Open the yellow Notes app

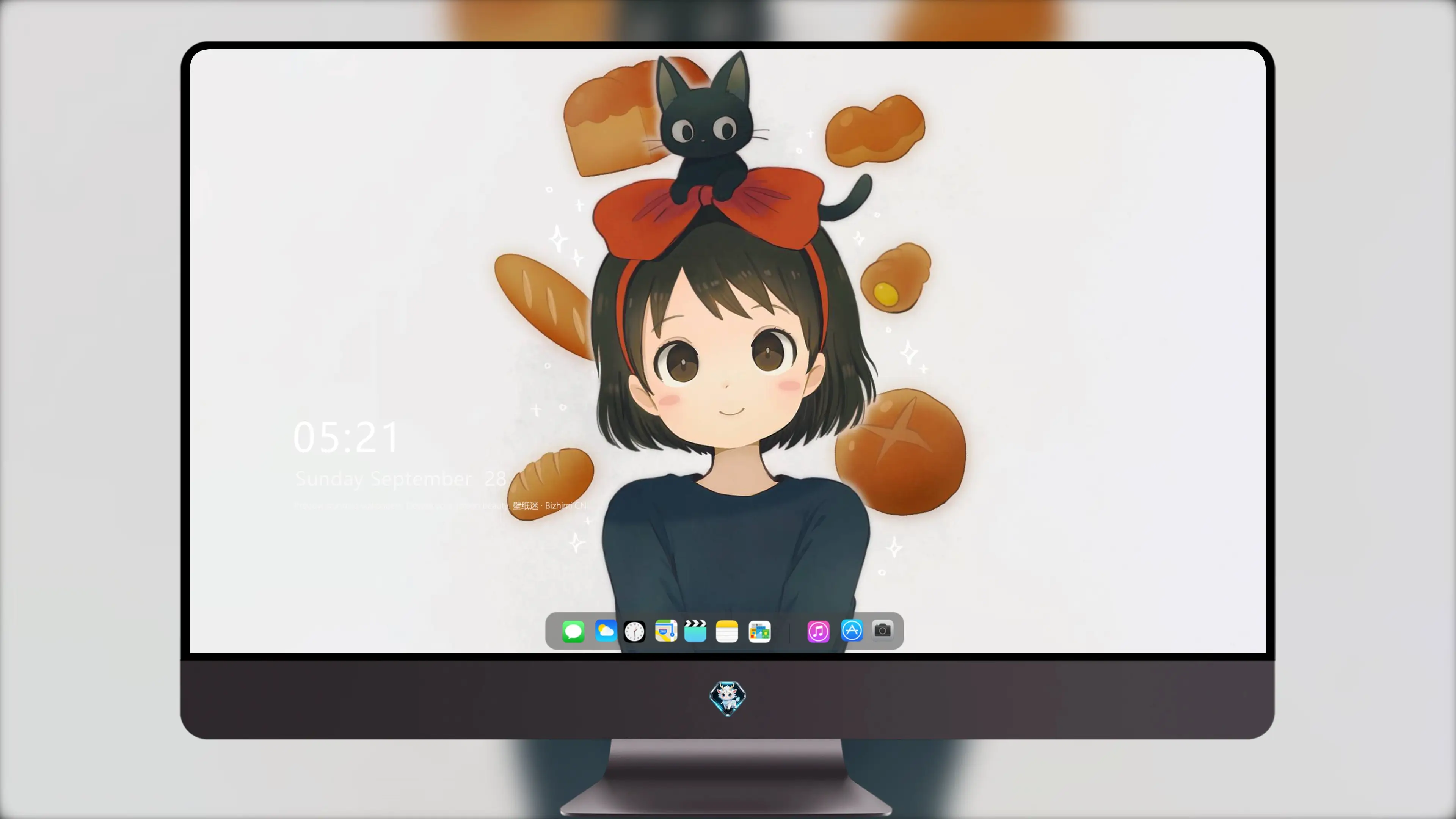coord(727,631)
